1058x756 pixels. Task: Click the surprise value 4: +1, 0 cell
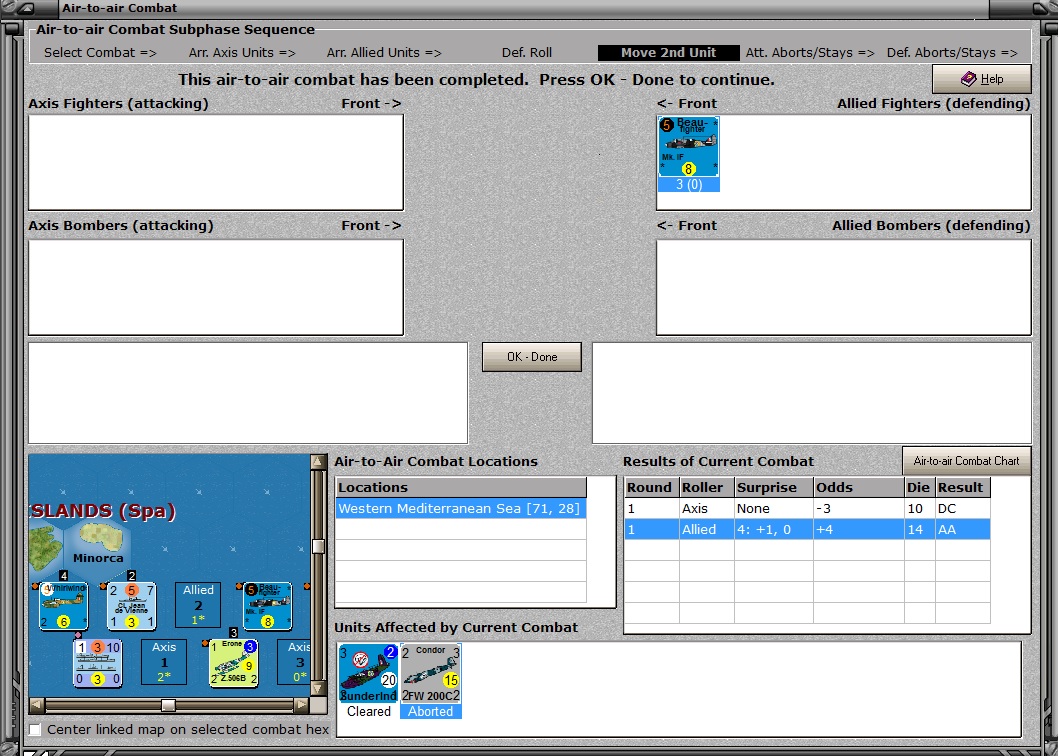point(774,529)
